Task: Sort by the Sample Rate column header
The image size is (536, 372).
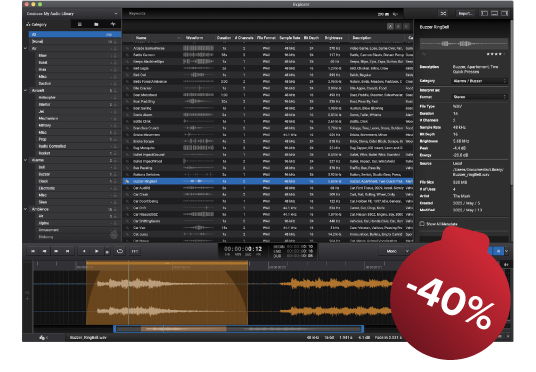Action: 290,38
